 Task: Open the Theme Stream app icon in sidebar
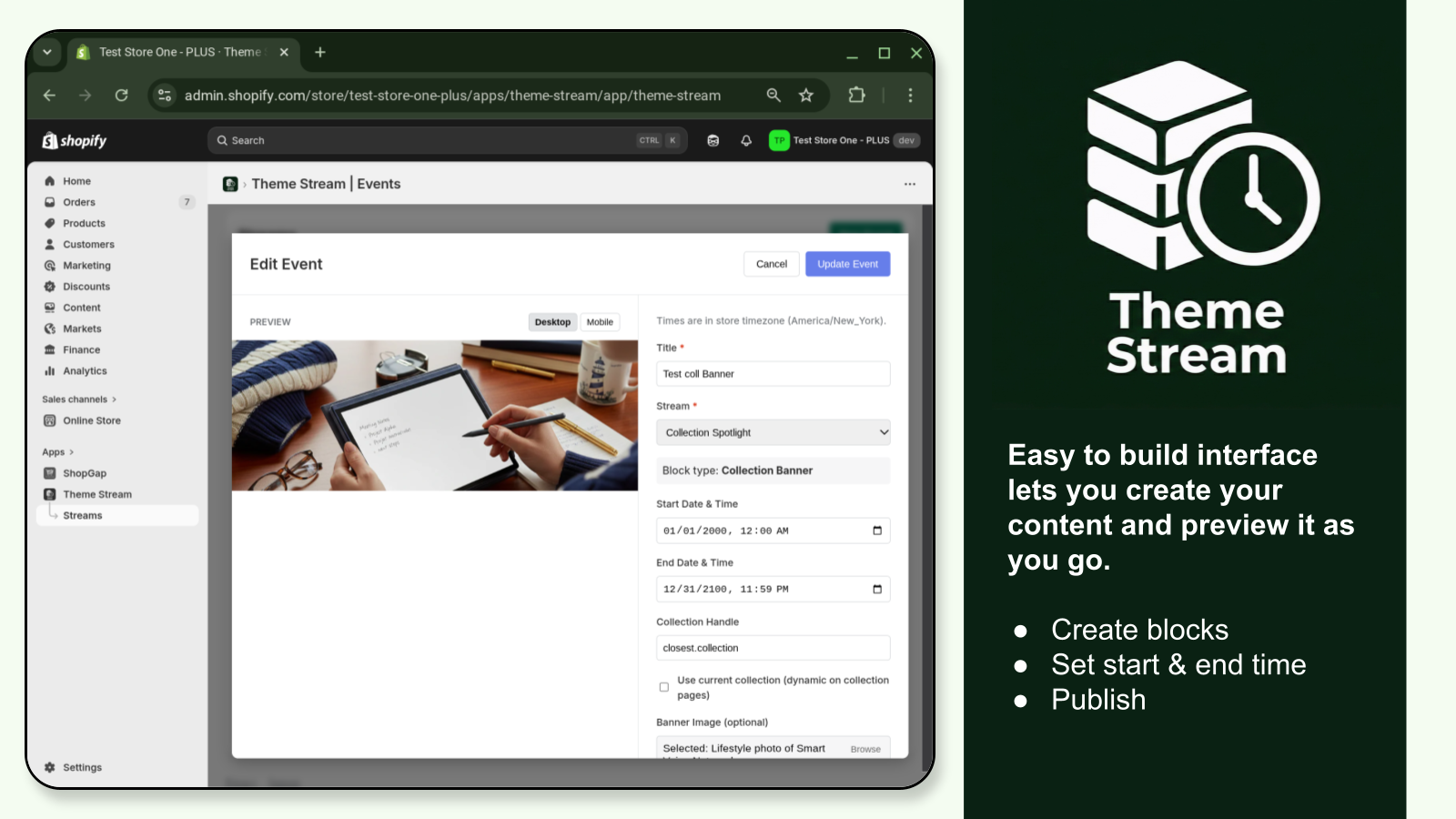(x=50, y=494)
